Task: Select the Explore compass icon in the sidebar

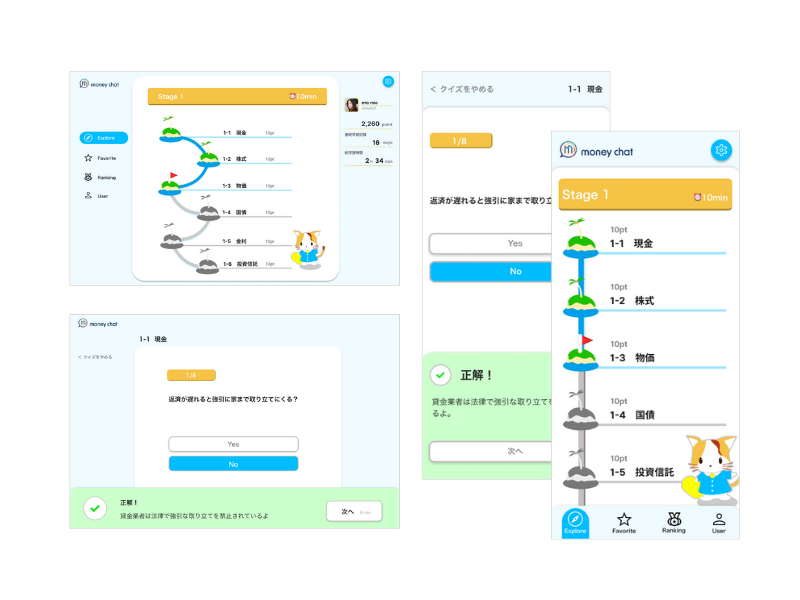Action: tap(90, 138)
